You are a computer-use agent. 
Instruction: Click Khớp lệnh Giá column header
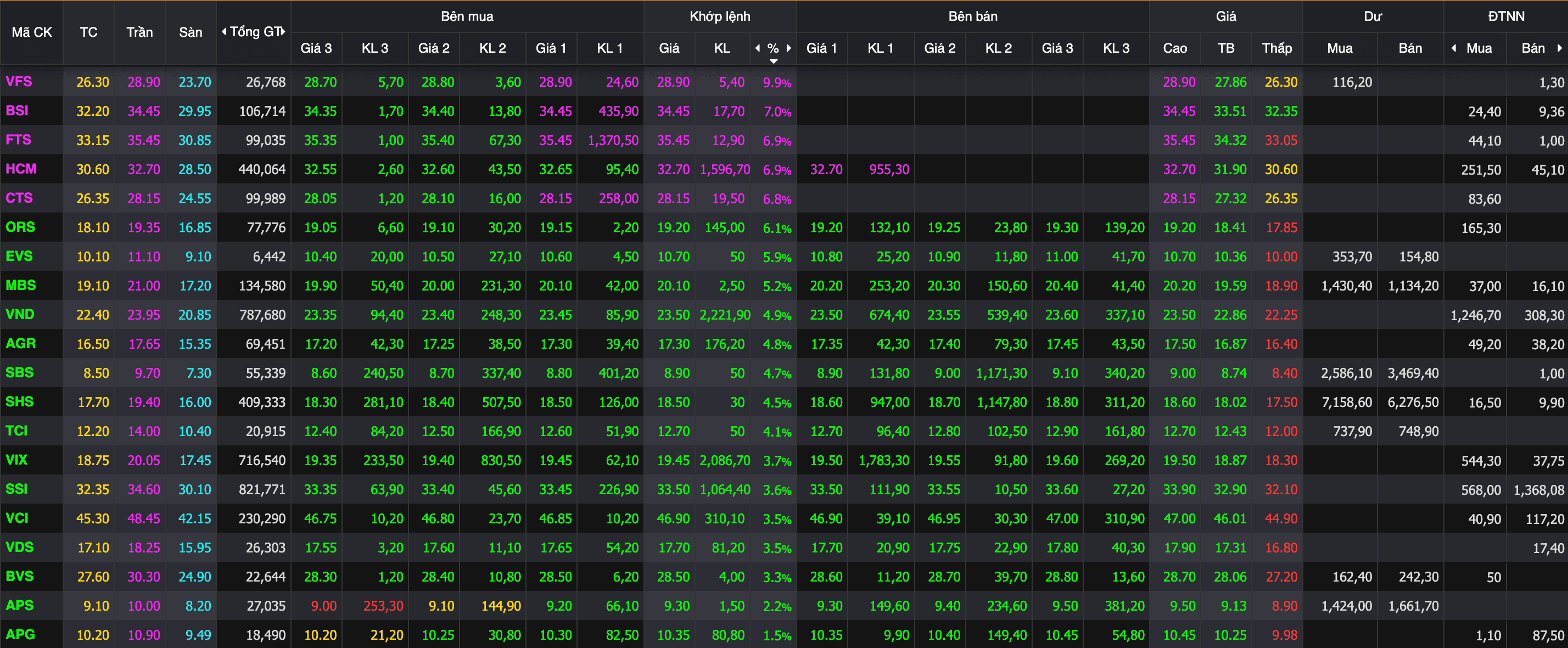click(x=669, y=48)
